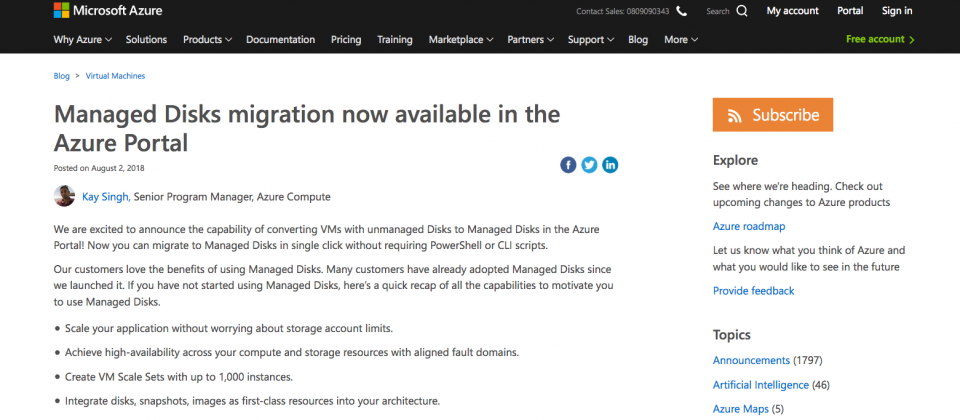
Task: Open the Training nav item
Action: click(395, 40)
